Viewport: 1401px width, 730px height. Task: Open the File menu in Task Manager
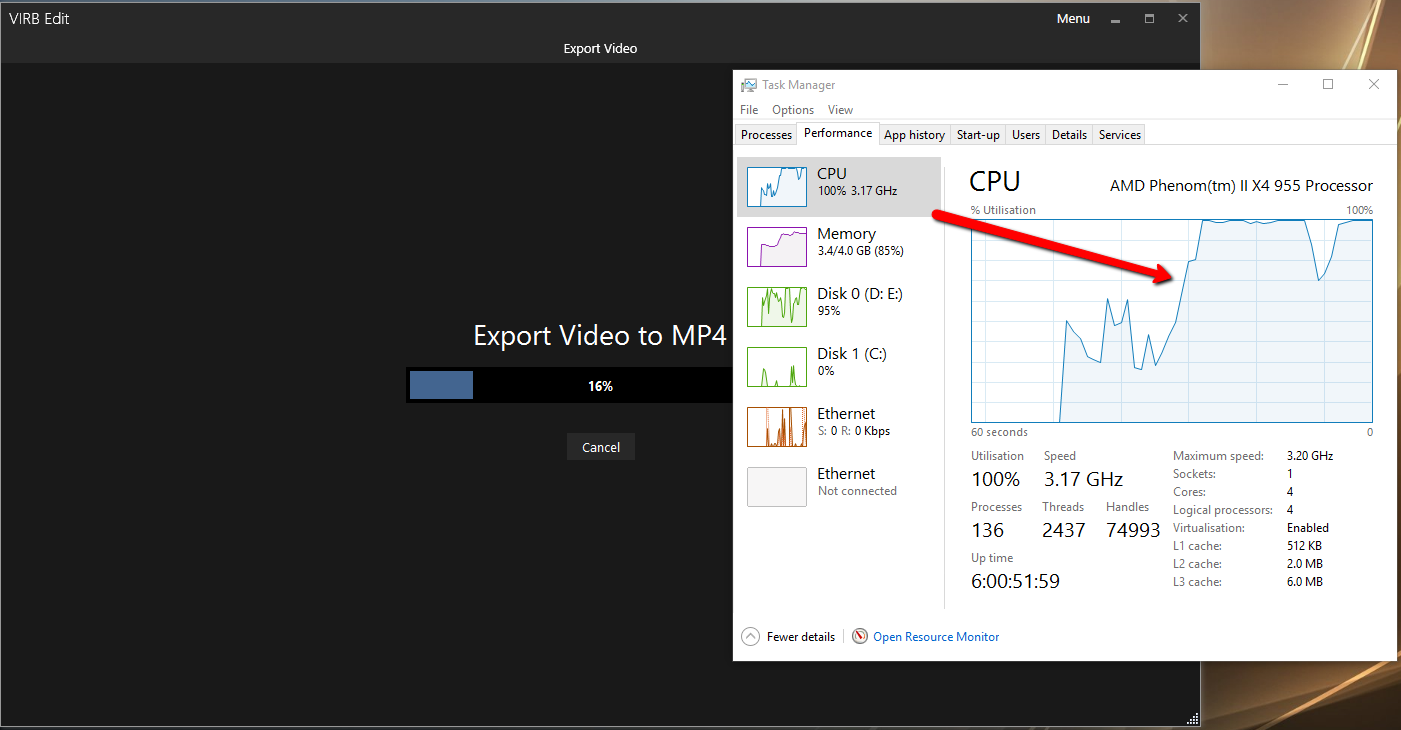(x=749, y=110)
